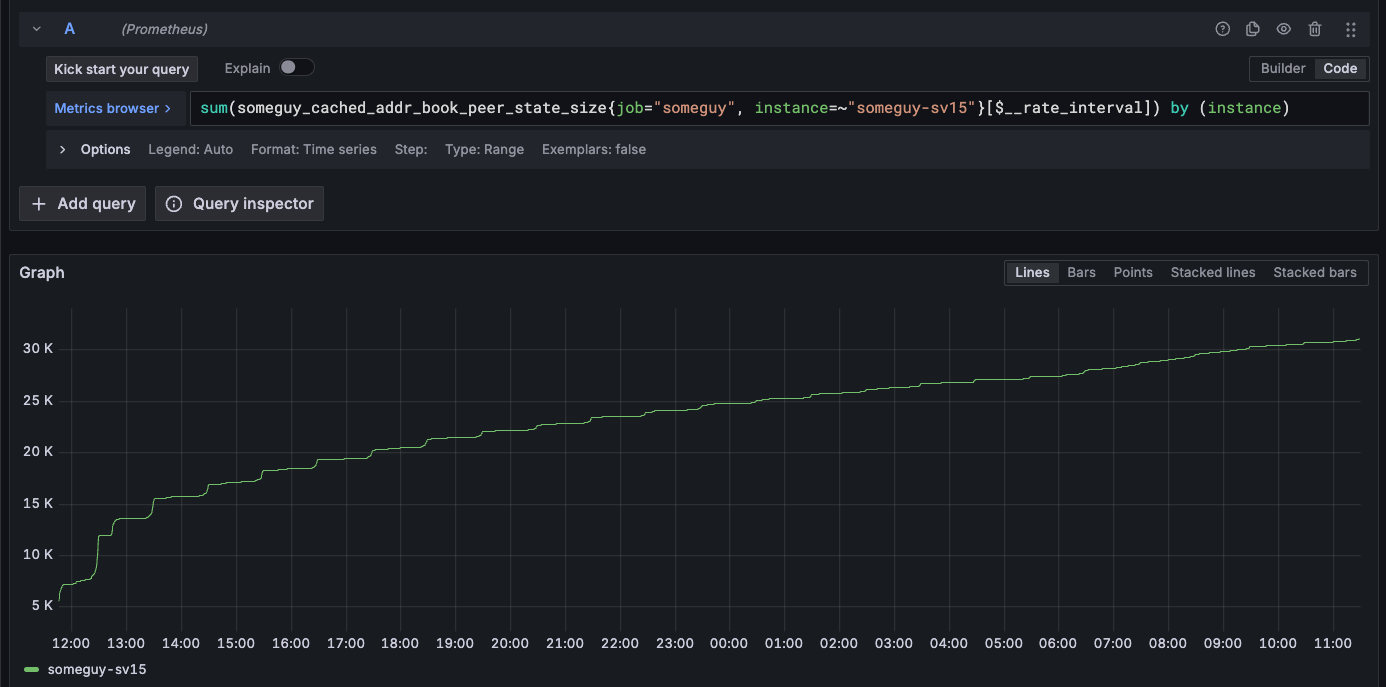
Task: Click someguy-sv15 legend label
Action: pos(97,669)
